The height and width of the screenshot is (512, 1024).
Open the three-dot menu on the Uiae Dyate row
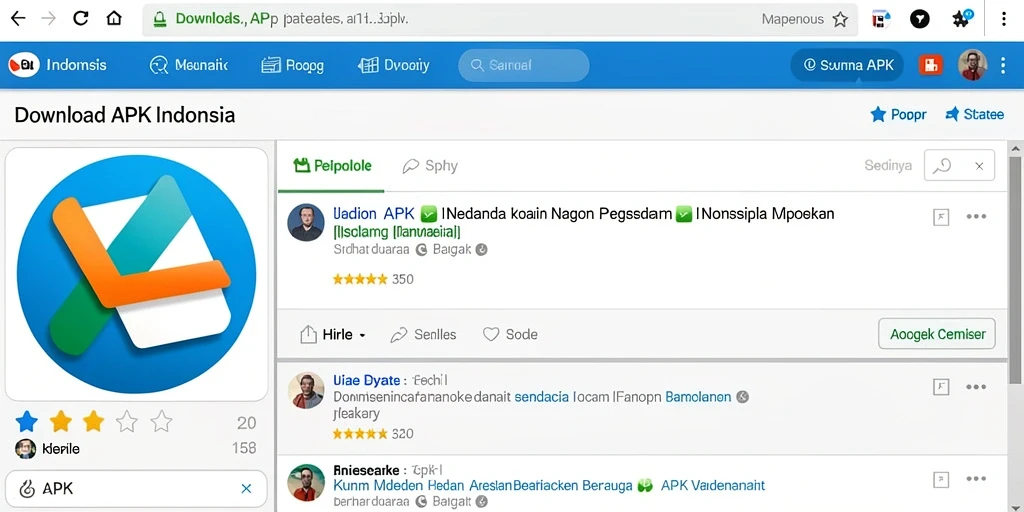pyautogui.click(x=976, y=387)
